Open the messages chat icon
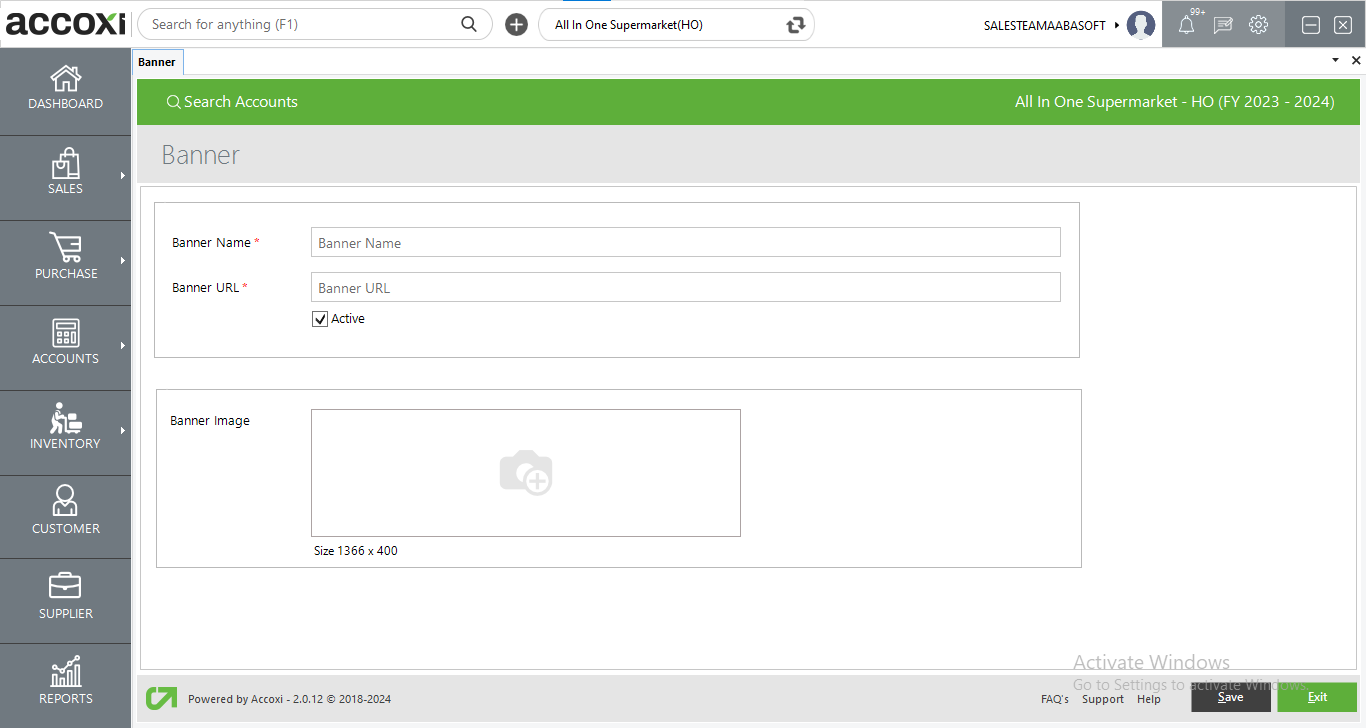Viewport: 1366px width, 728px height. click(x=1222, y=25)
